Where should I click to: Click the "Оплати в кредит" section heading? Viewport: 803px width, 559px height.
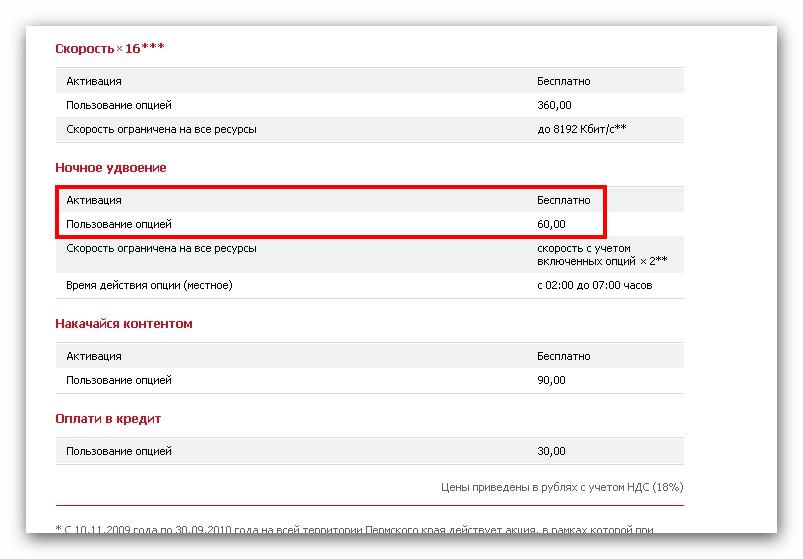pyautogui.click(x=108, y=419)
